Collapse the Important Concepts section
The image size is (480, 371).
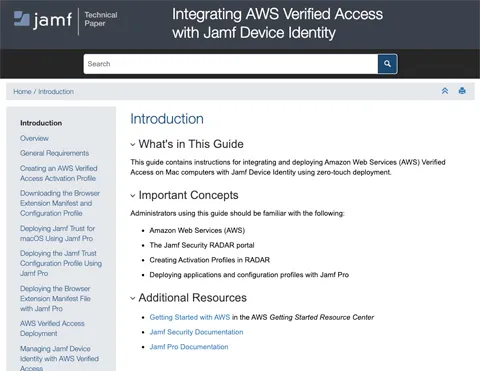133,196
